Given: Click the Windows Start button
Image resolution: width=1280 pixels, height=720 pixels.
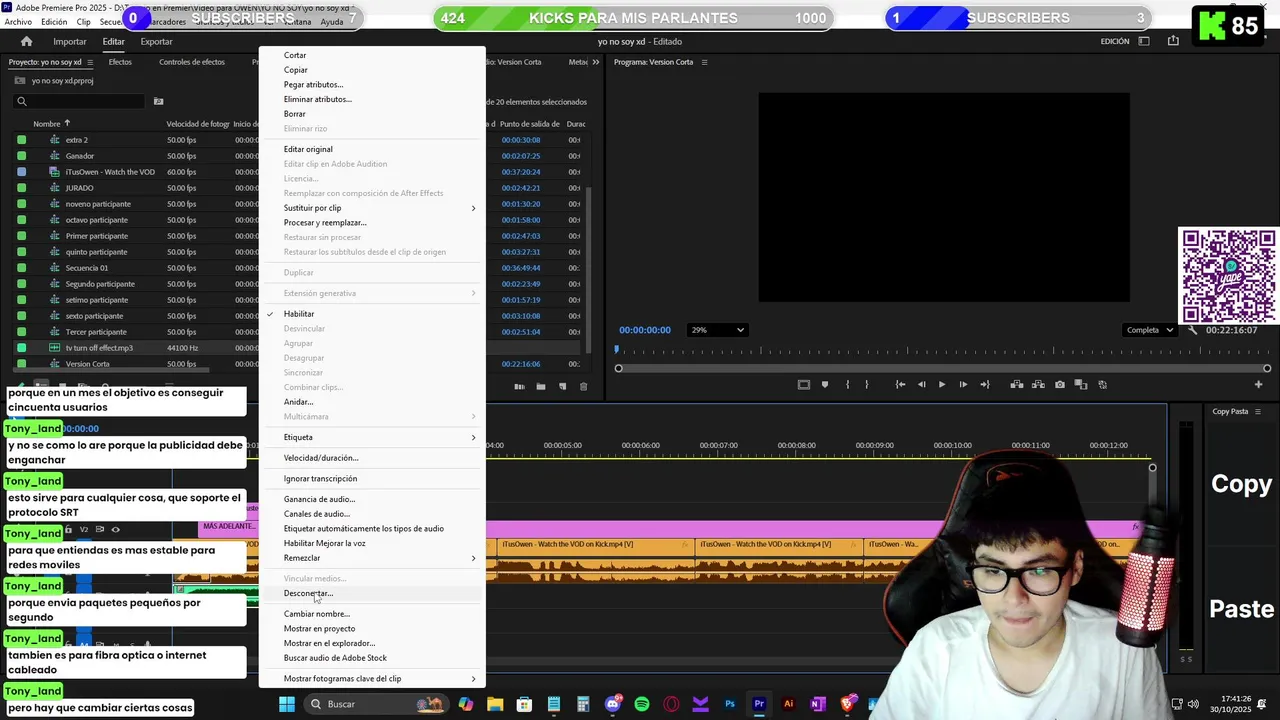Looking at the screenshot, I should (287, 704).
